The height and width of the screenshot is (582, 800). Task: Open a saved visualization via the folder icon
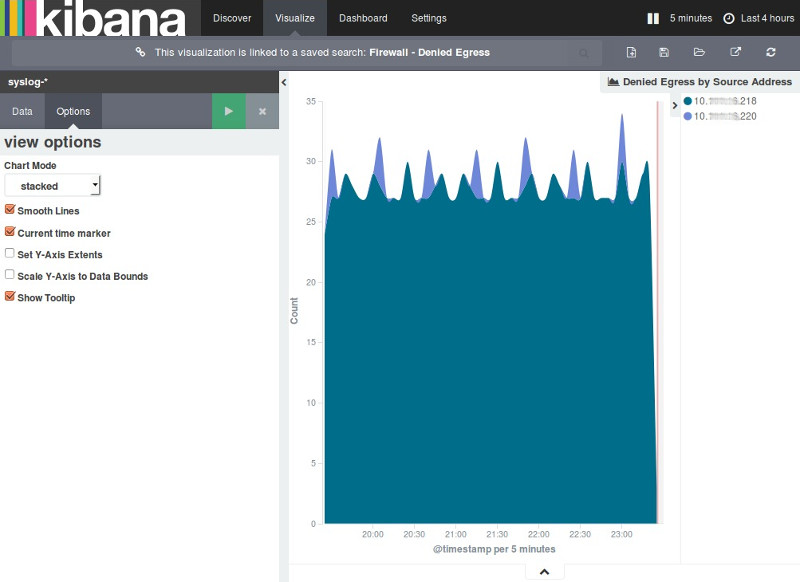(x=699, y=52)
